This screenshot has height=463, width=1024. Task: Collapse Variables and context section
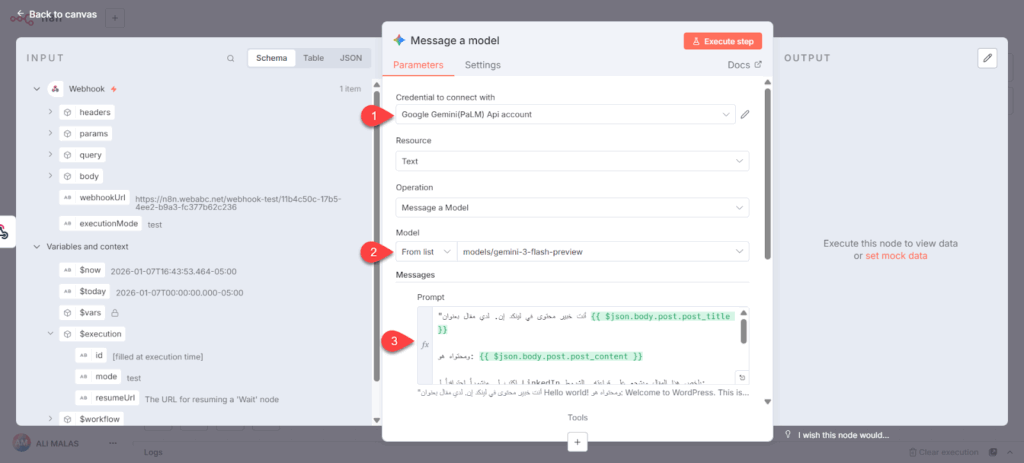coord(37,247)
